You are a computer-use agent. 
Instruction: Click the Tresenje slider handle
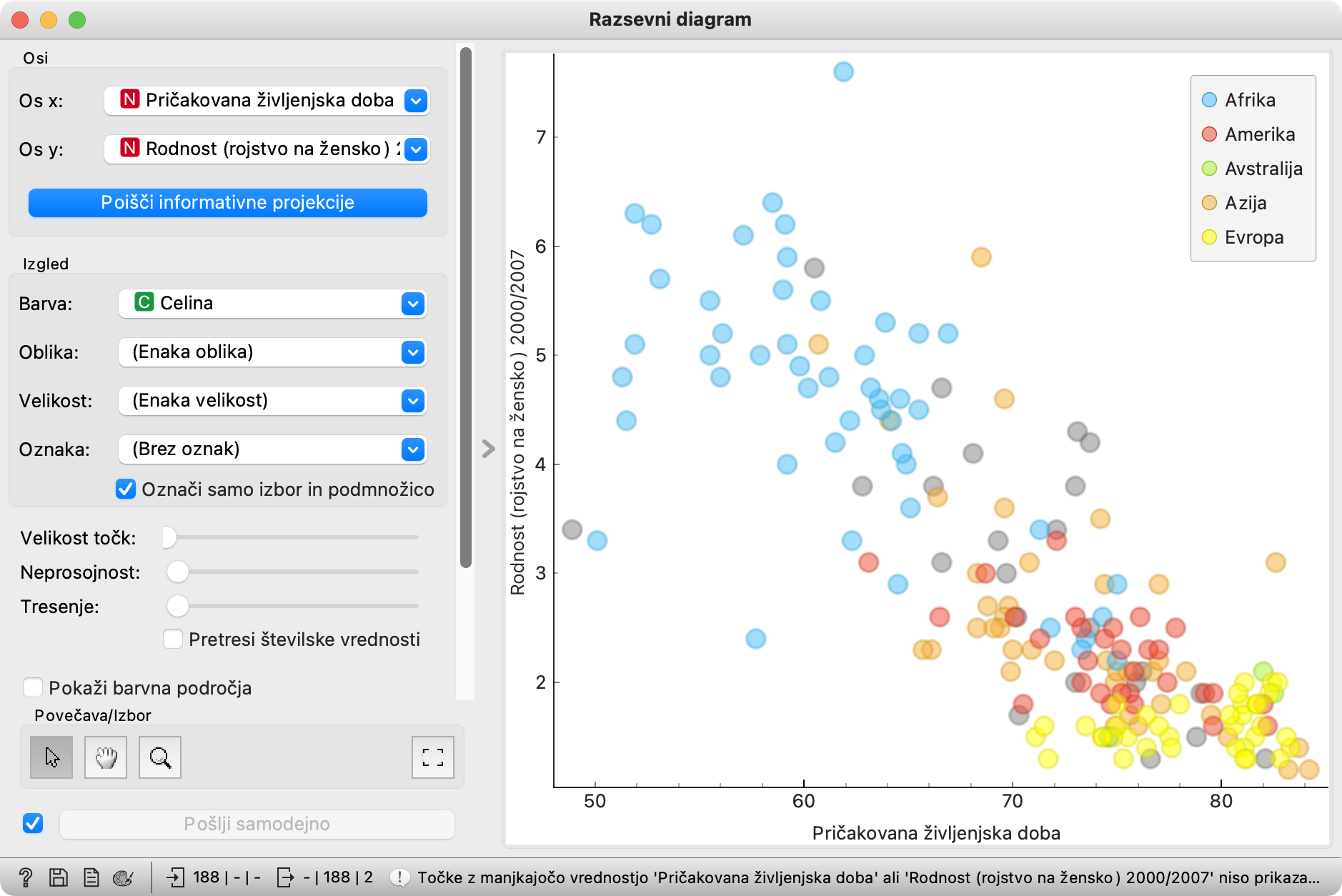177,606
